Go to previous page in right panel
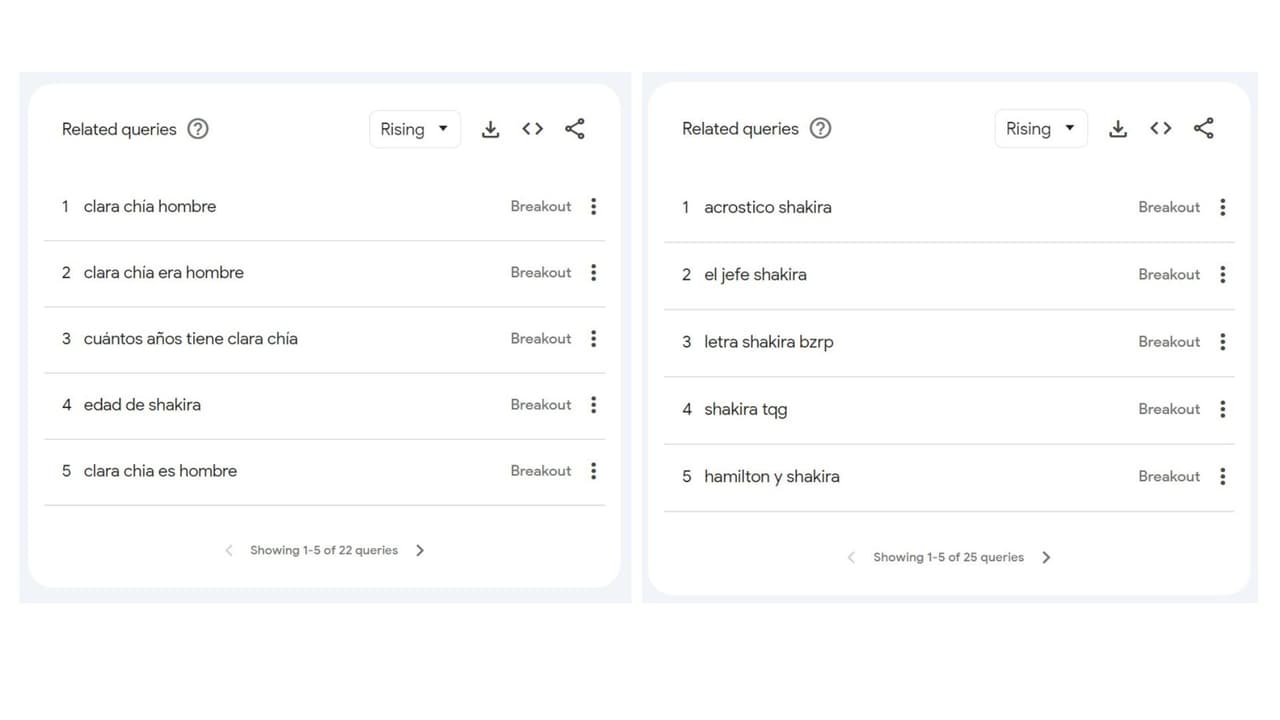 pyautogui.click(x=851, y=557)
